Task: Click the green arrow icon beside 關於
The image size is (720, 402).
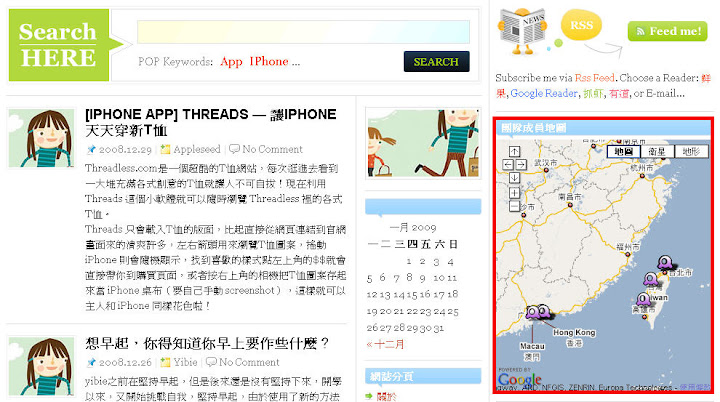Action: pyautogui.click(x=369, y=396)
